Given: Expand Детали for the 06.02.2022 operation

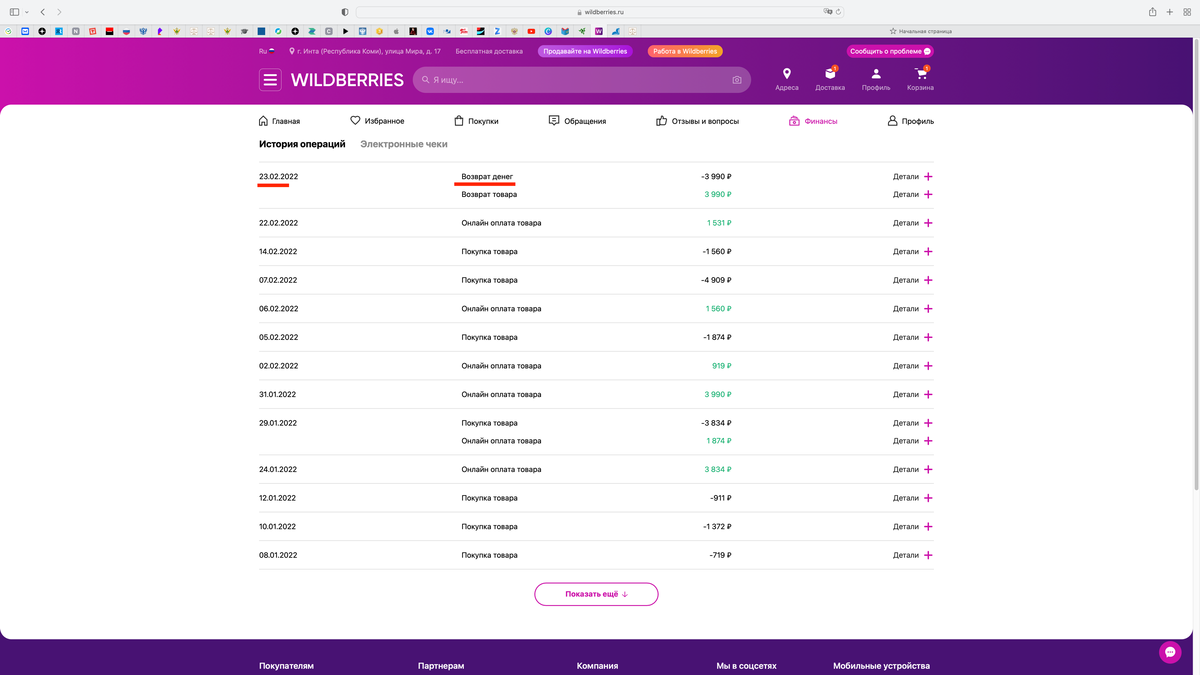Looking at the screenshot, I should [x=912, y=309].
